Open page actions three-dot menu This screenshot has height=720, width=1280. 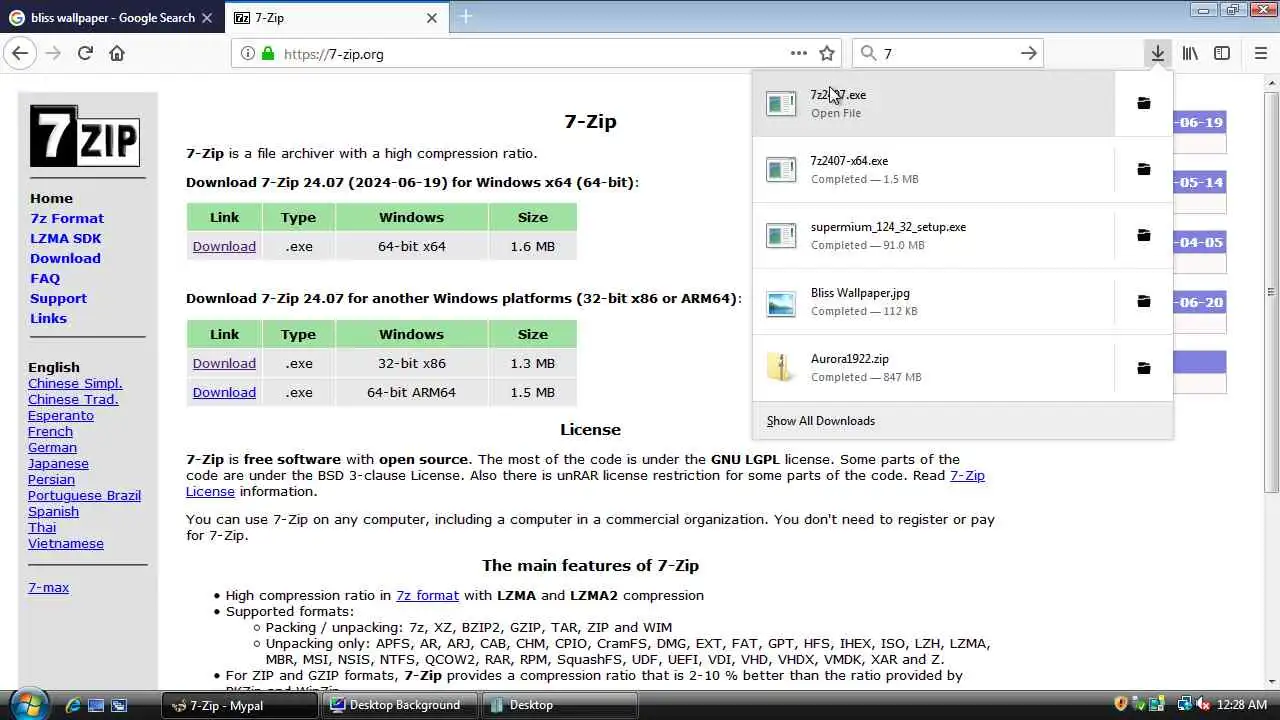tap(798, 53)
